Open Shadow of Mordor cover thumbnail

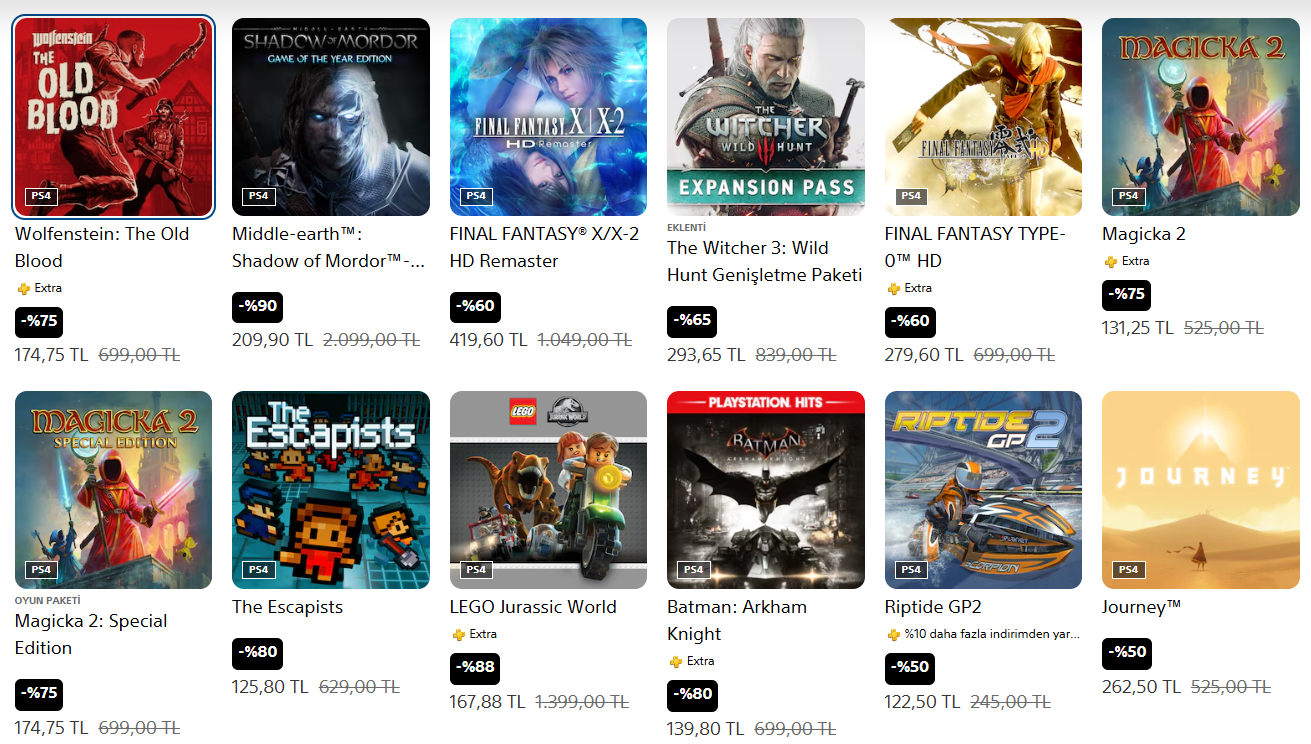coord(331,117)
